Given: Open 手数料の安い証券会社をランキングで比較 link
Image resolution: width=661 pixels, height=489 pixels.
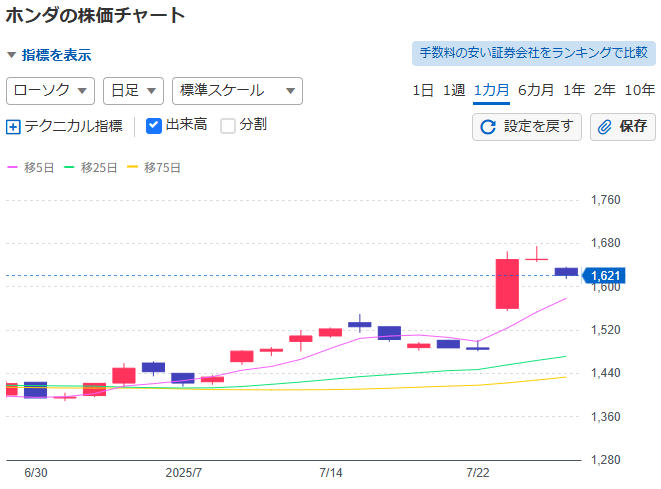Looking at the screenshot, I should pos(534,53).
